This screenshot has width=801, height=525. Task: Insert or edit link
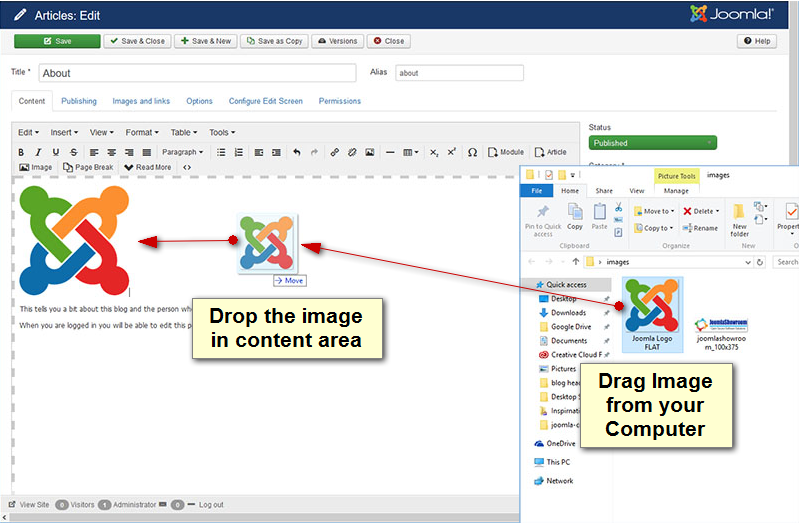[335, 152]
